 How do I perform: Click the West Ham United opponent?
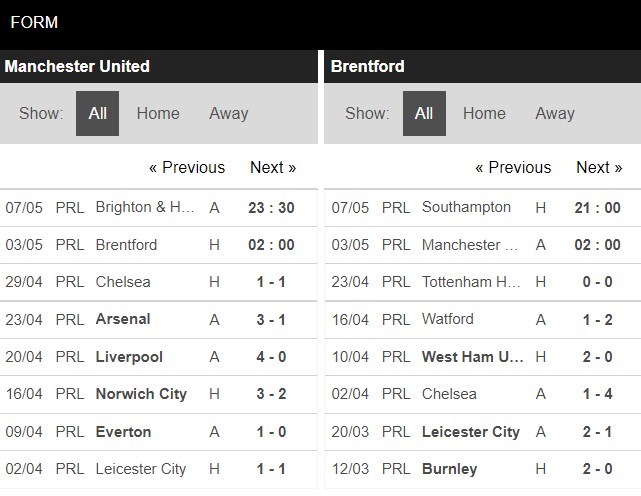coord(470,357)
